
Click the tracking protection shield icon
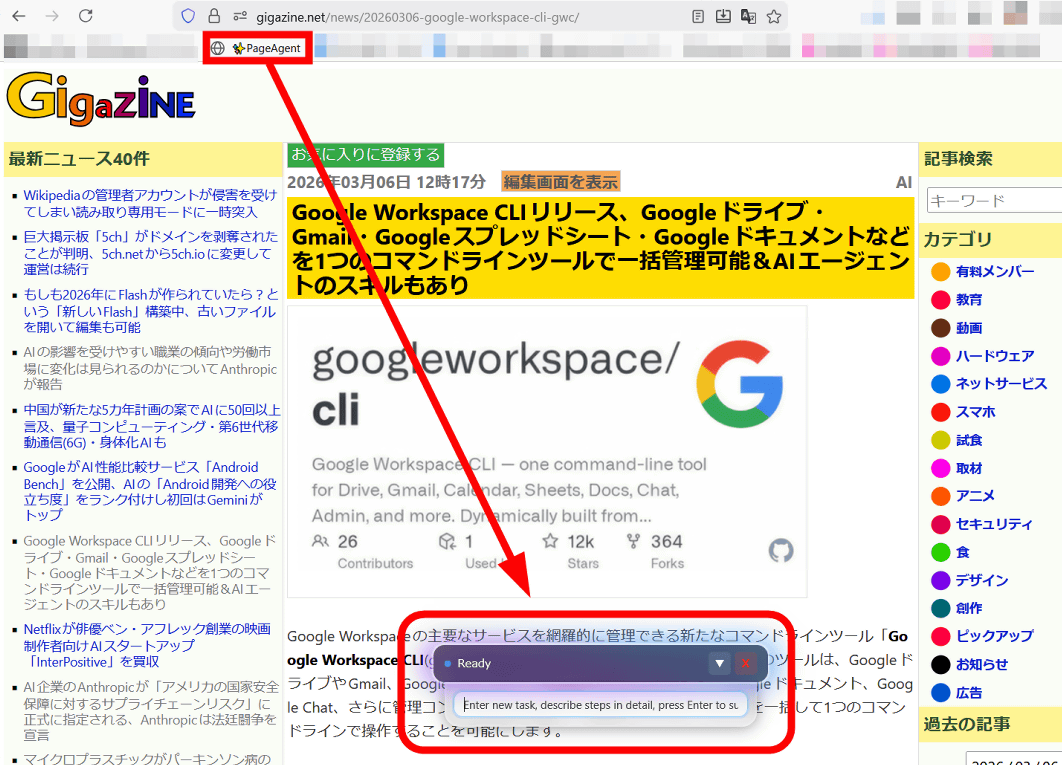[x=188, y=16]
